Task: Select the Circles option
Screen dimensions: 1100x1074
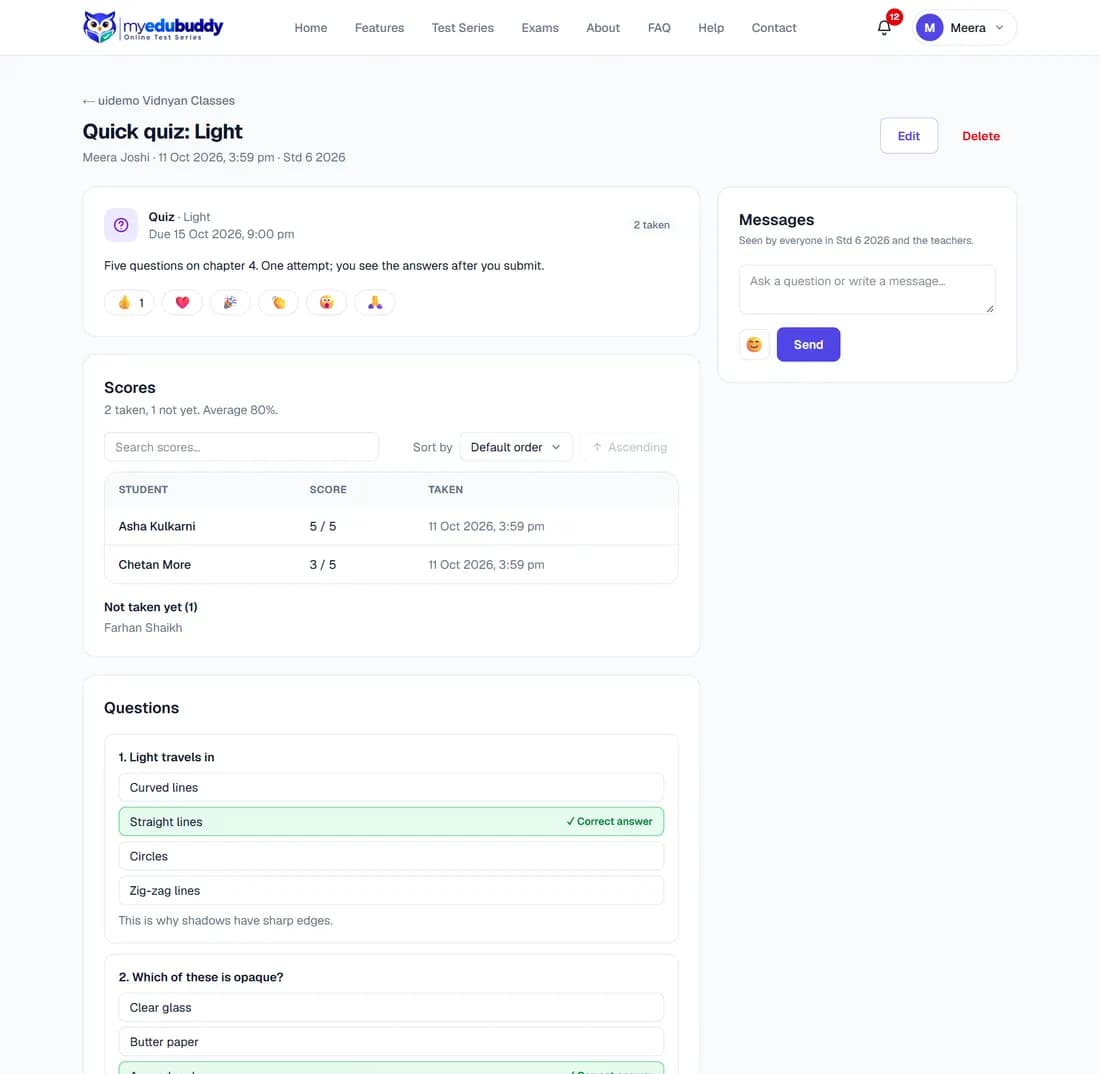Action: [x=391, y=856]
